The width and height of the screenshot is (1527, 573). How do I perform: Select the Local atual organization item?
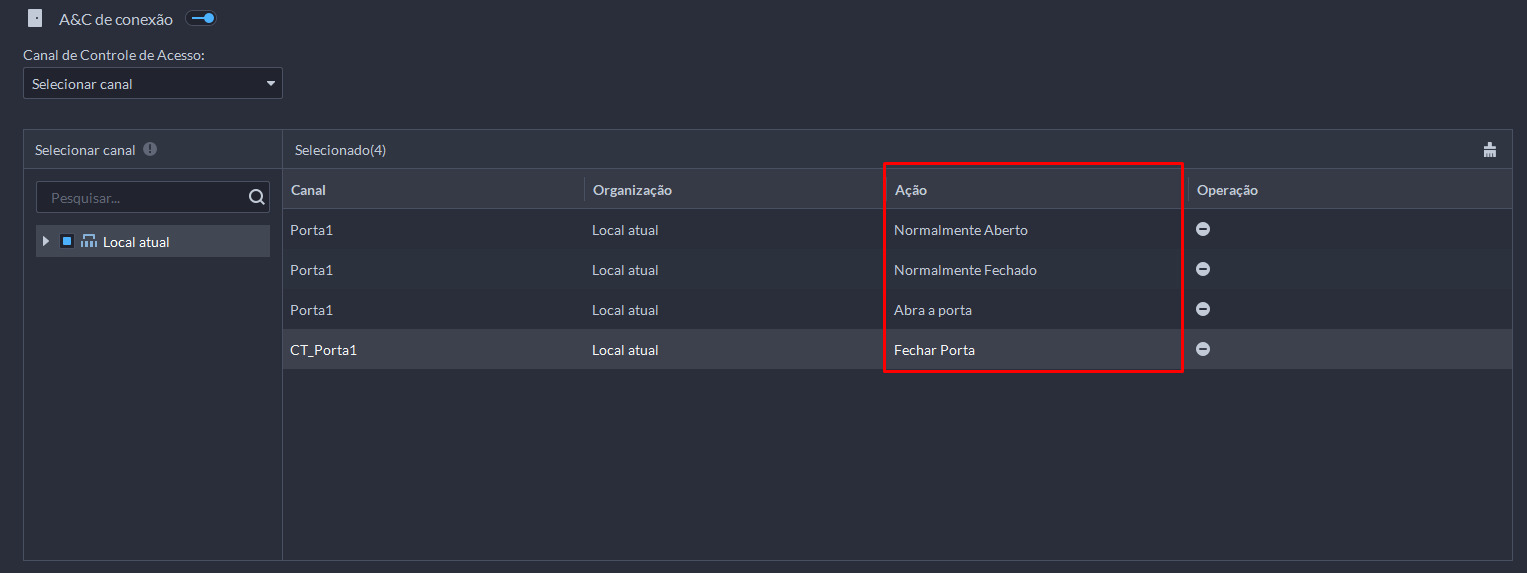[x=136, y=242]
